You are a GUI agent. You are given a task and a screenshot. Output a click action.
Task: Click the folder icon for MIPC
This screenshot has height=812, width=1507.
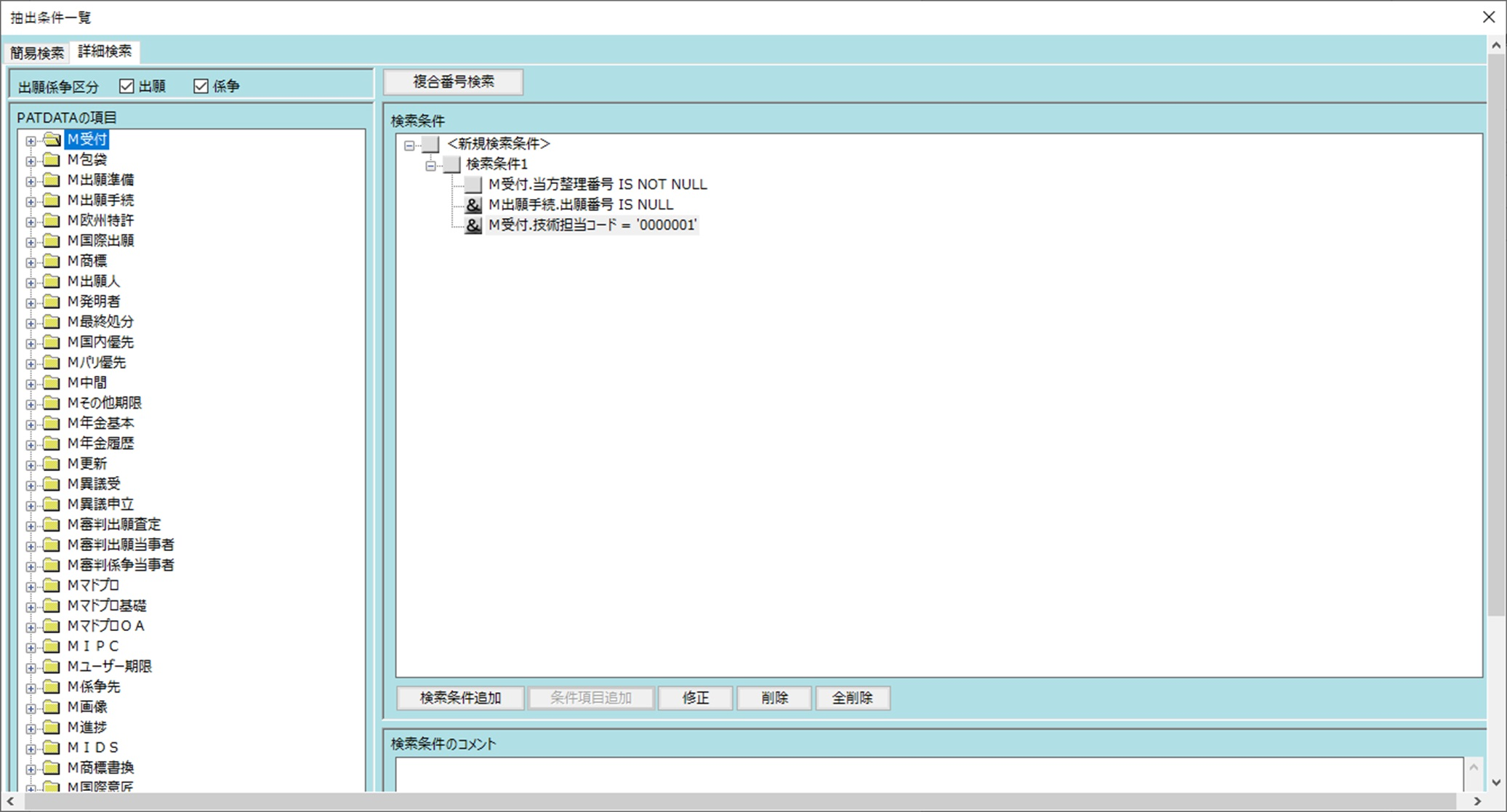[52, 646]
